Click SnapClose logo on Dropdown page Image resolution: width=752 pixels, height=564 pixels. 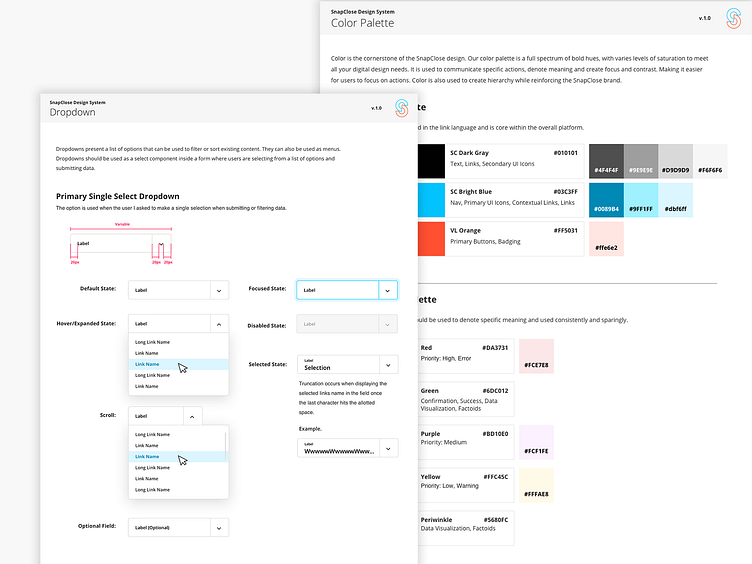click(x=401, y=108)
